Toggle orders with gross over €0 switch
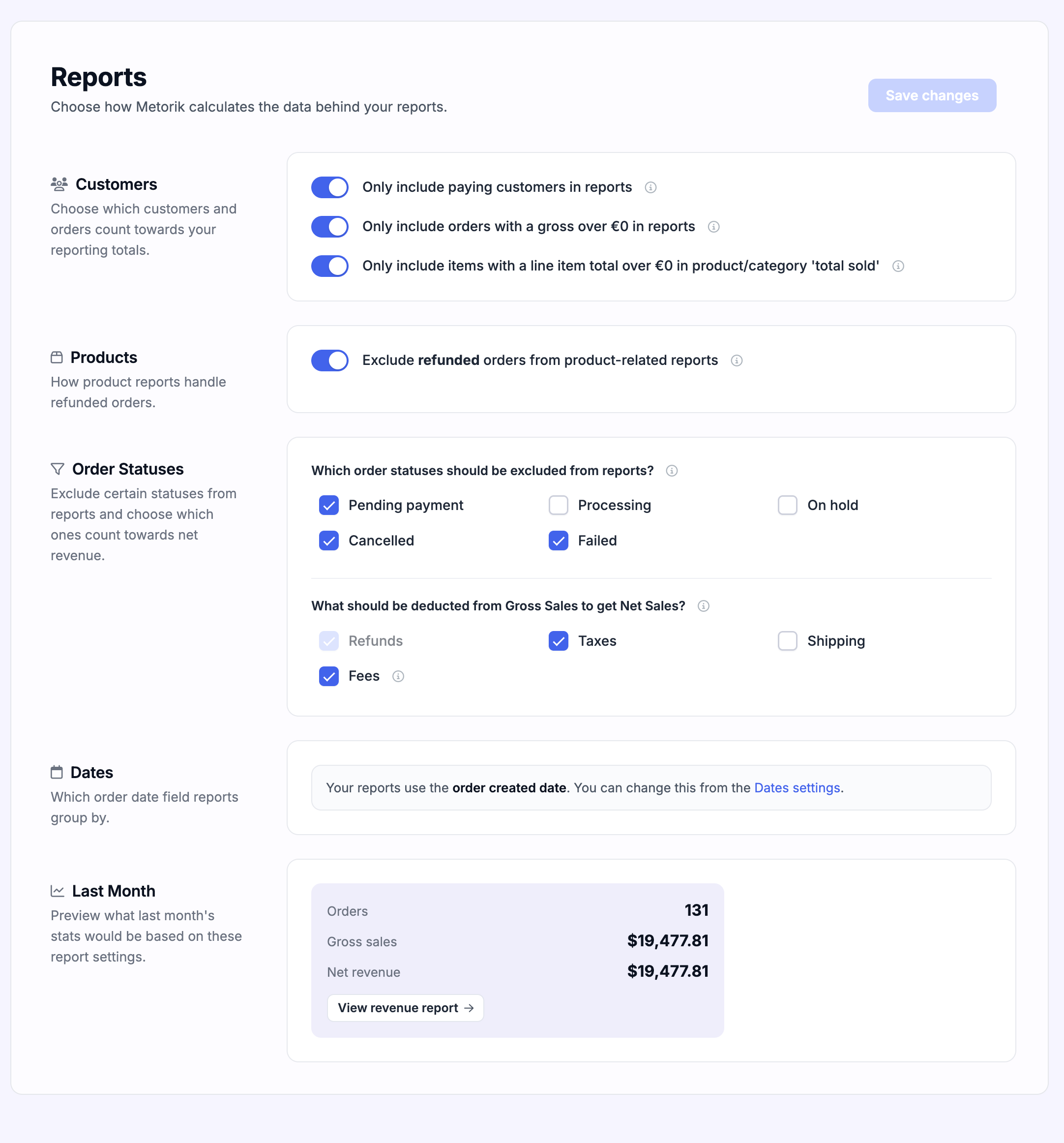 pos(330,227)
